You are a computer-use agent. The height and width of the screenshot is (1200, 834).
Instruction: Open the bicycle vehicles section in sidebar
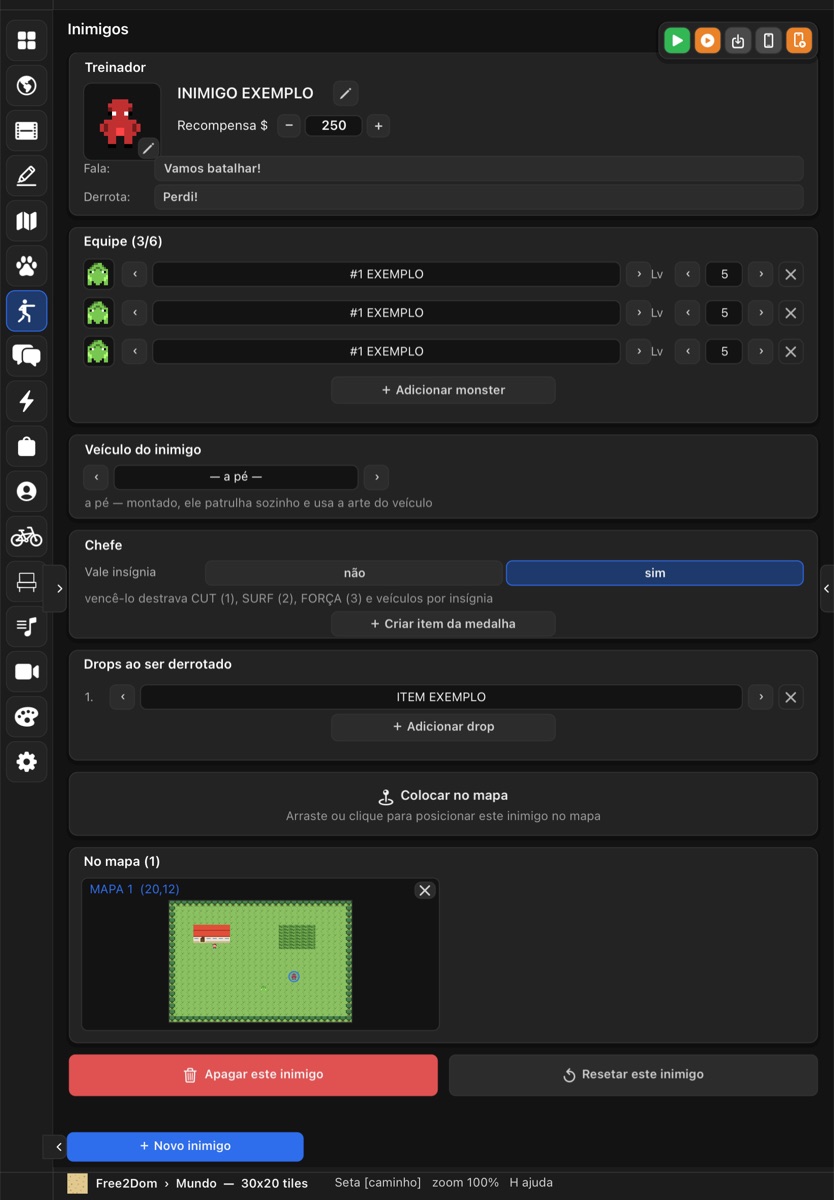tap(27, 537)
